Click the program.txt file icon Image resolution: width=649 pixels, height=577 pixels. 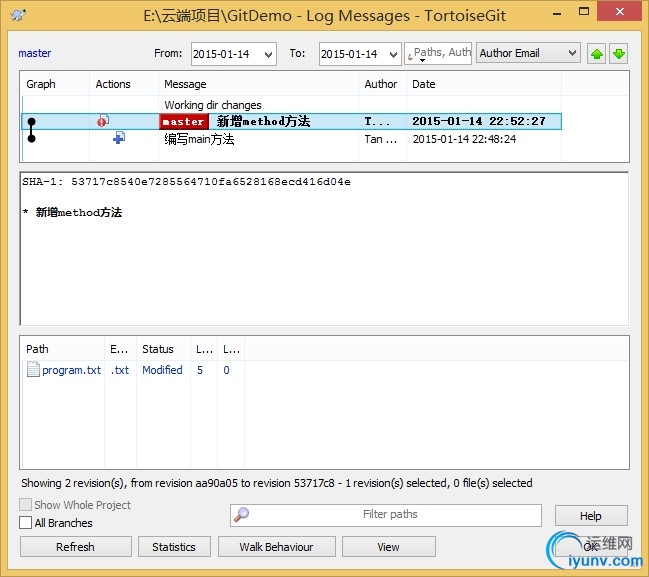(x=33, y=370)
